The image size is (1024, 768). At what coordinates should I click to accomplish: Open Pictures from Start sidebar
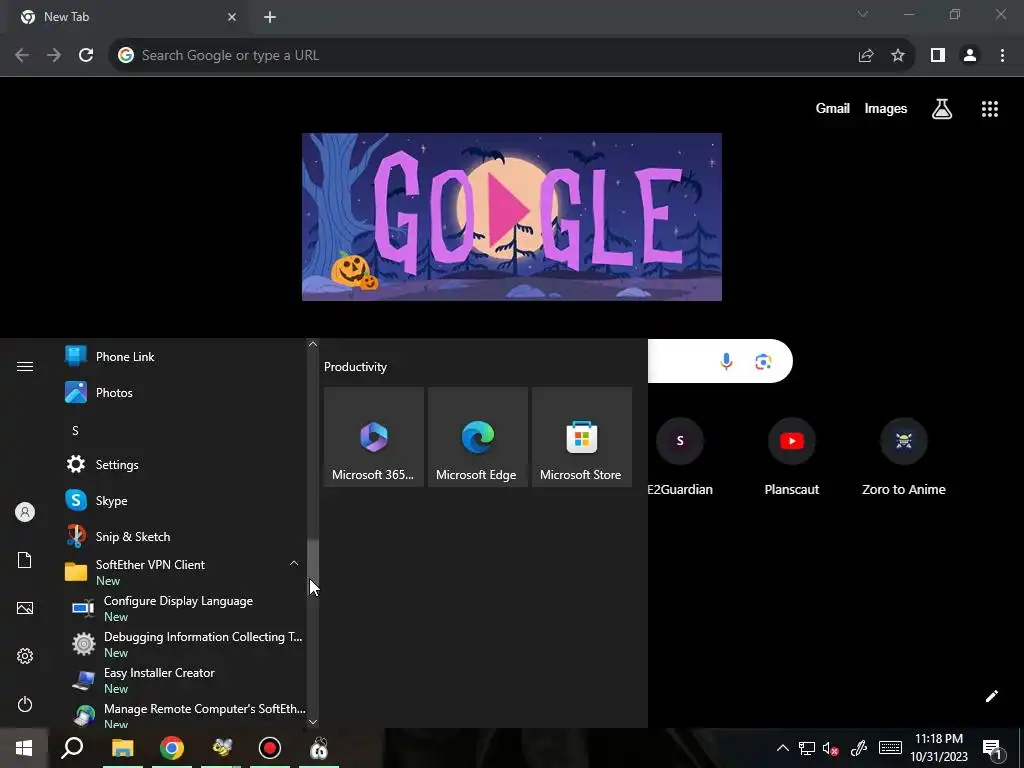click(x=25, y=608)
